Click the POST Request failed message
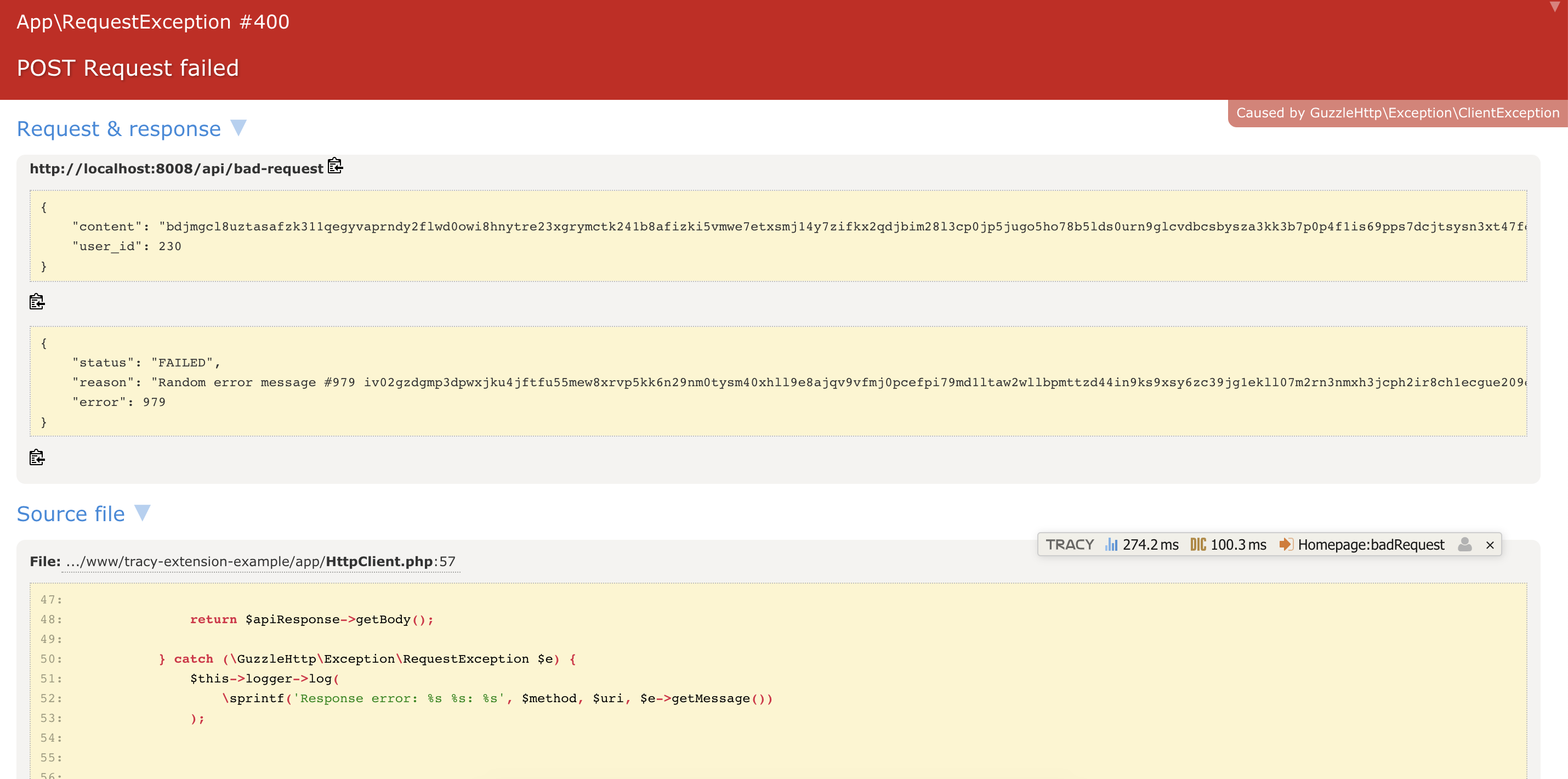This screenshot has height=779, width=1568. click(x=128, y=68)
